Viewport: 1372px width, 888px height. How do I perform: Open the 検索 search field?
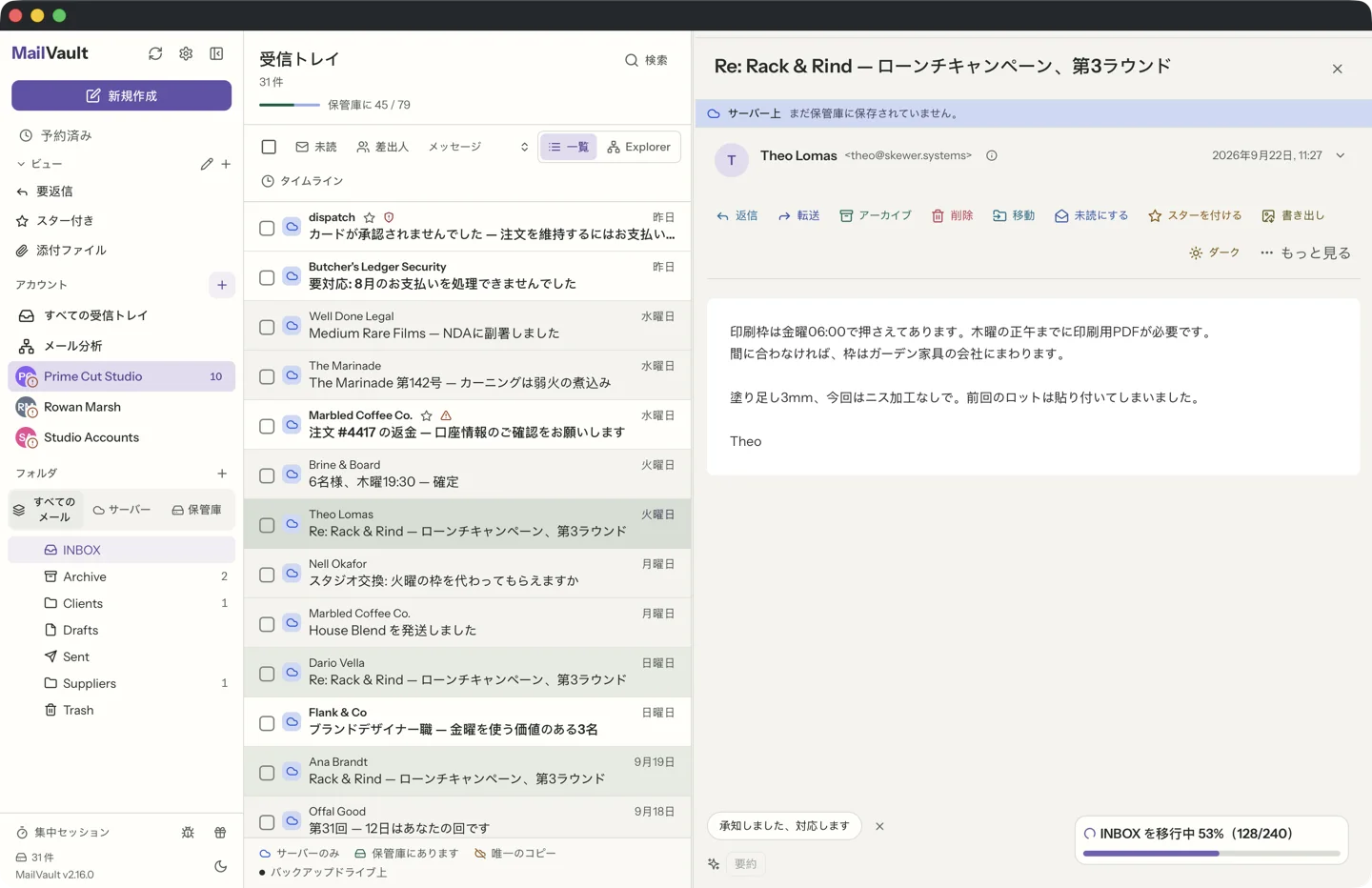[x=646, y=60]
